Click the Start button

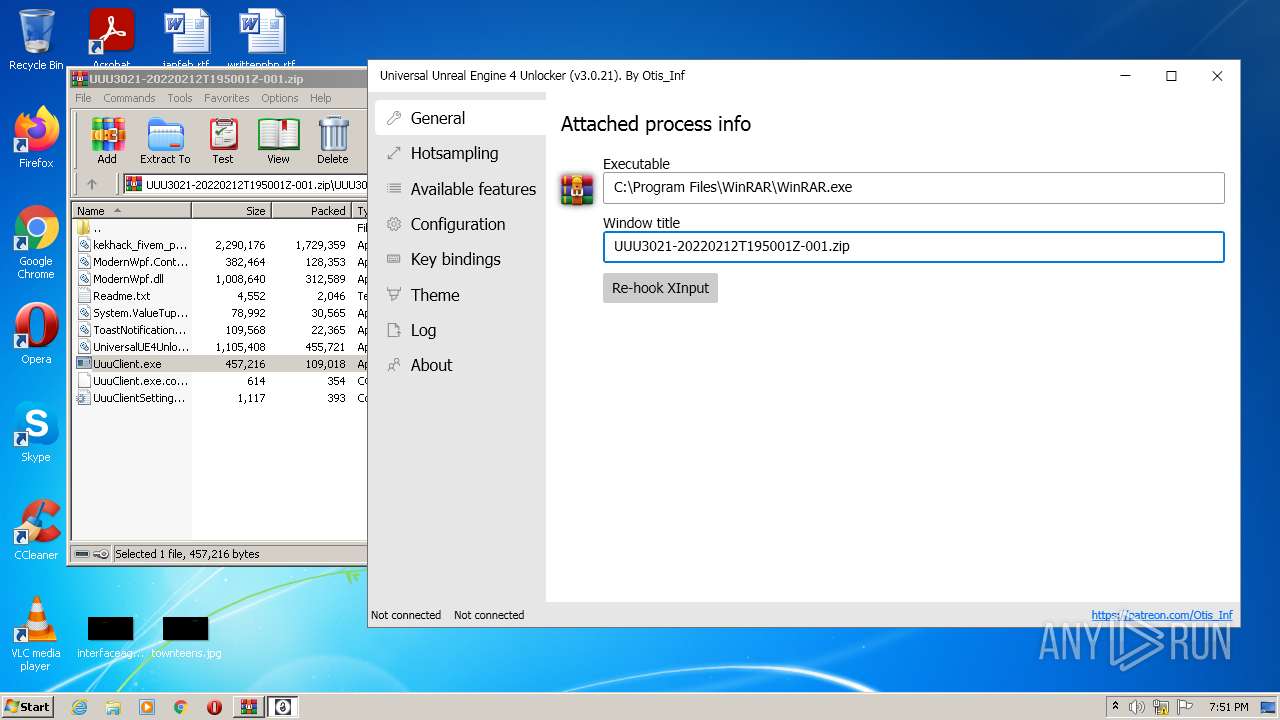point(27,707)
